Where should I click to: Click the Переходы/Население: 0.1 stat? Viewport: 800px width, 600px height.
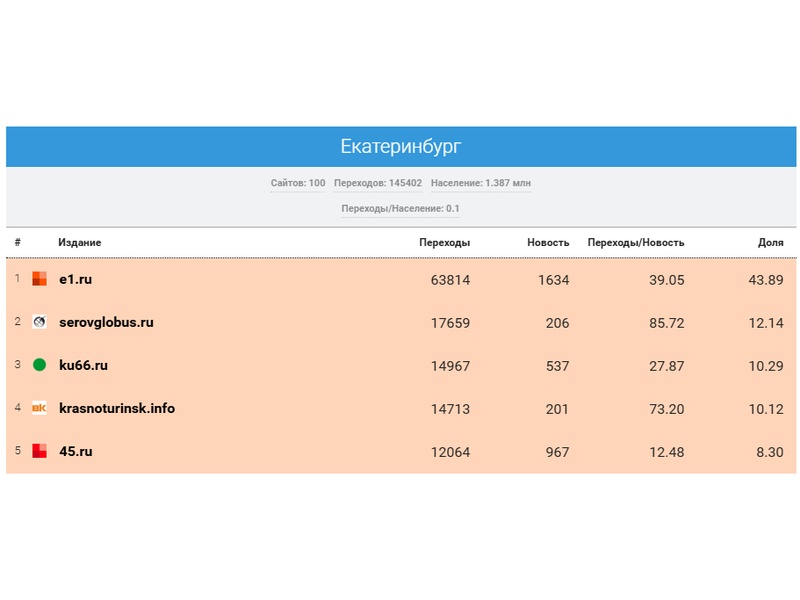(400, 209)
